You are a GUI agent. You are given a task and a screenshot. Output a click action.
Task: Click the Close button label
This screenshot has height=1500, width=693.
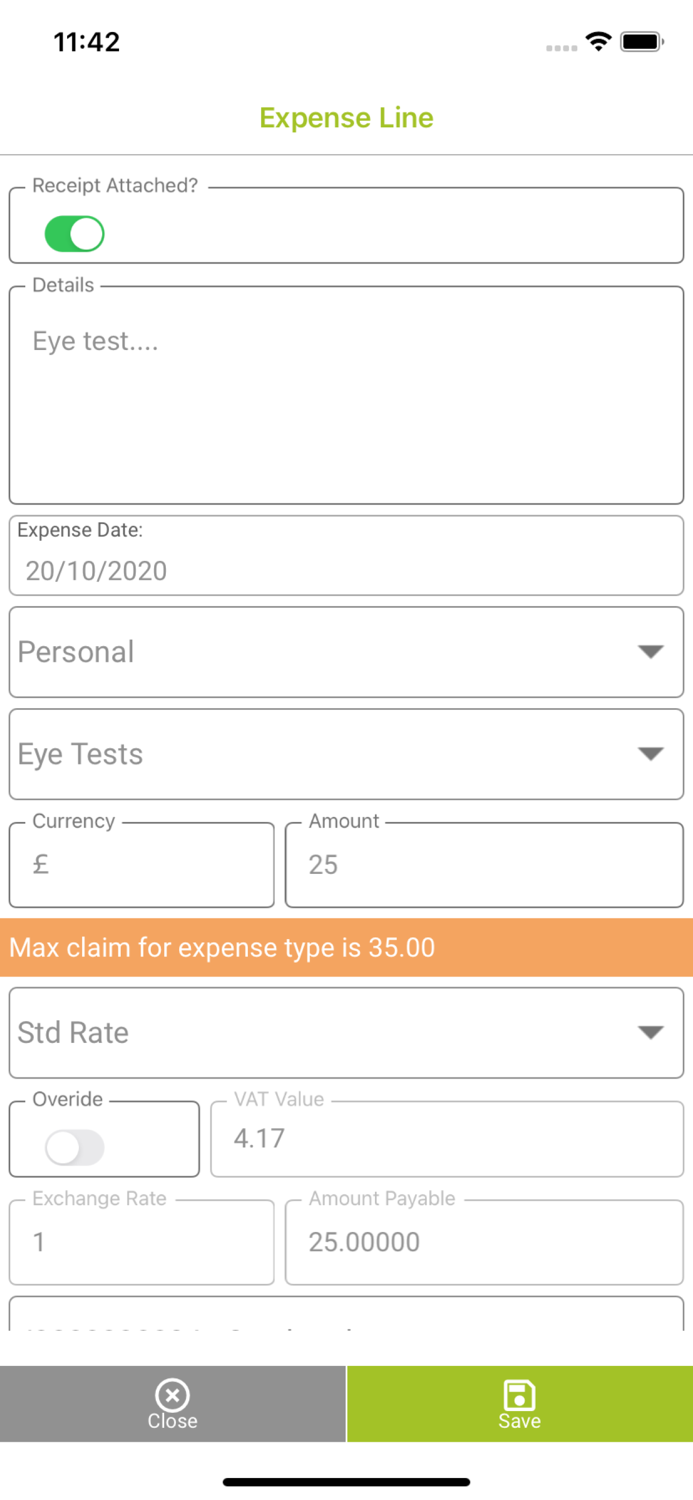coord(172,1421)
